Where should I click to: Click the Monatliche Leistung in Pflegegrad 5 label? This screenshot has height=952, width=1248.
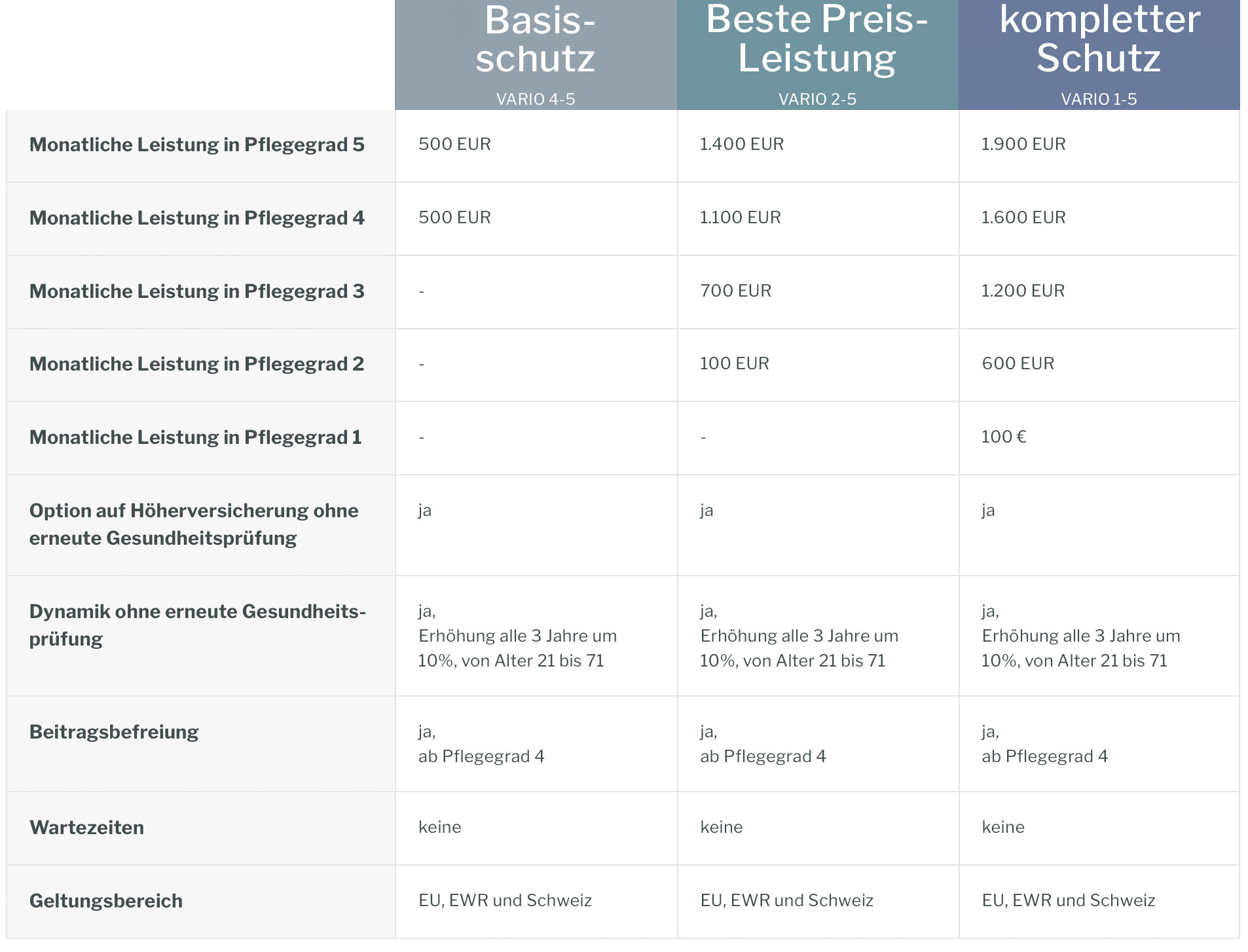tap(196, 145)
